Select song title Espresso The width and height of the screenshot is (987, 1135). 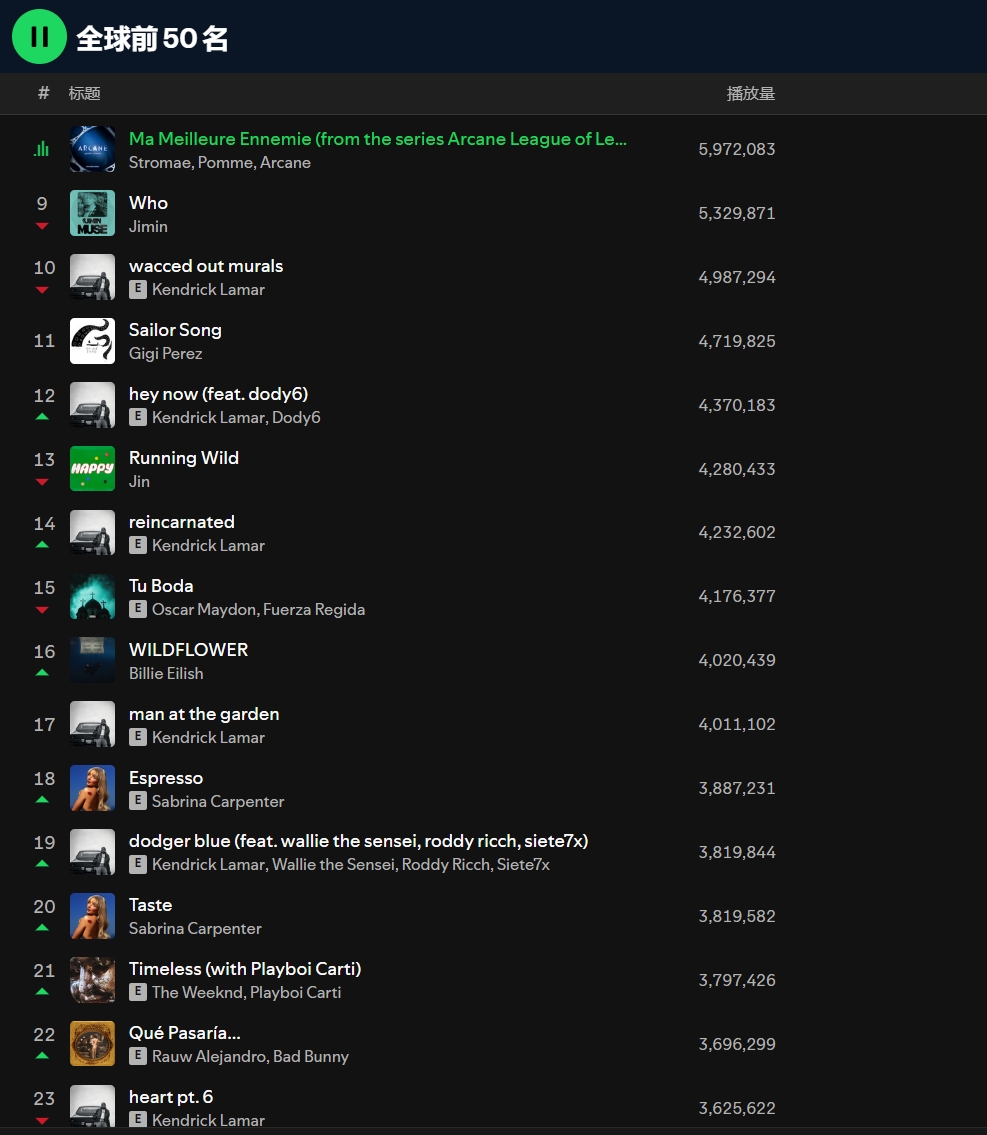point(166,778)
